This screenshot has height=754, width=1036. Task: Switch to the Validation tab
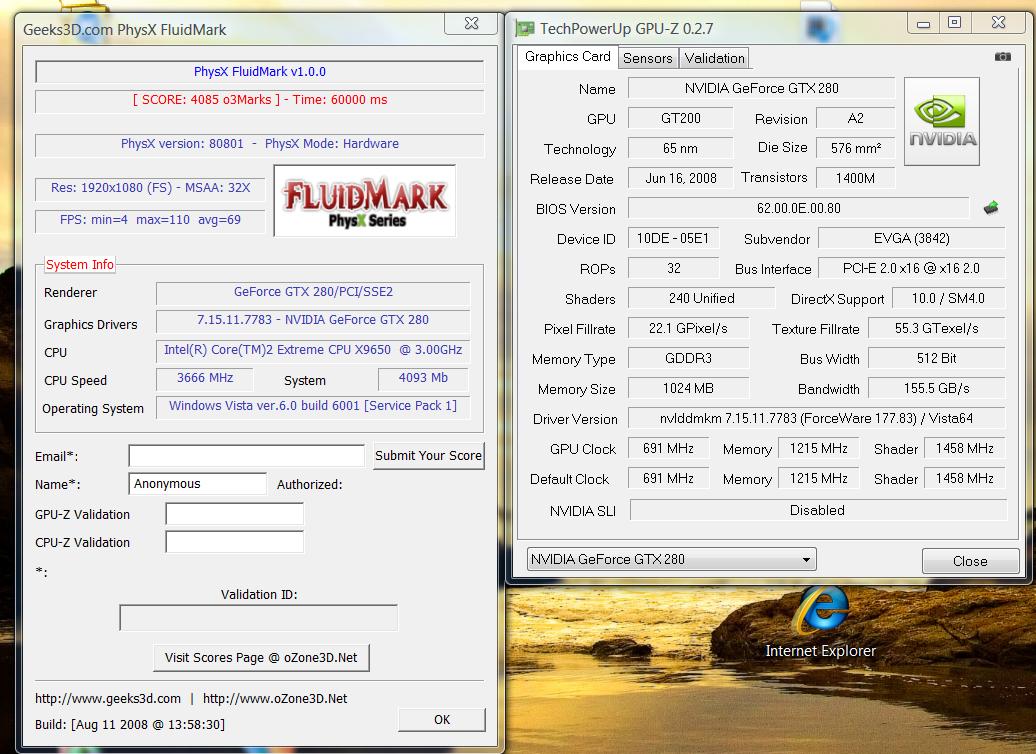point(714,58)
